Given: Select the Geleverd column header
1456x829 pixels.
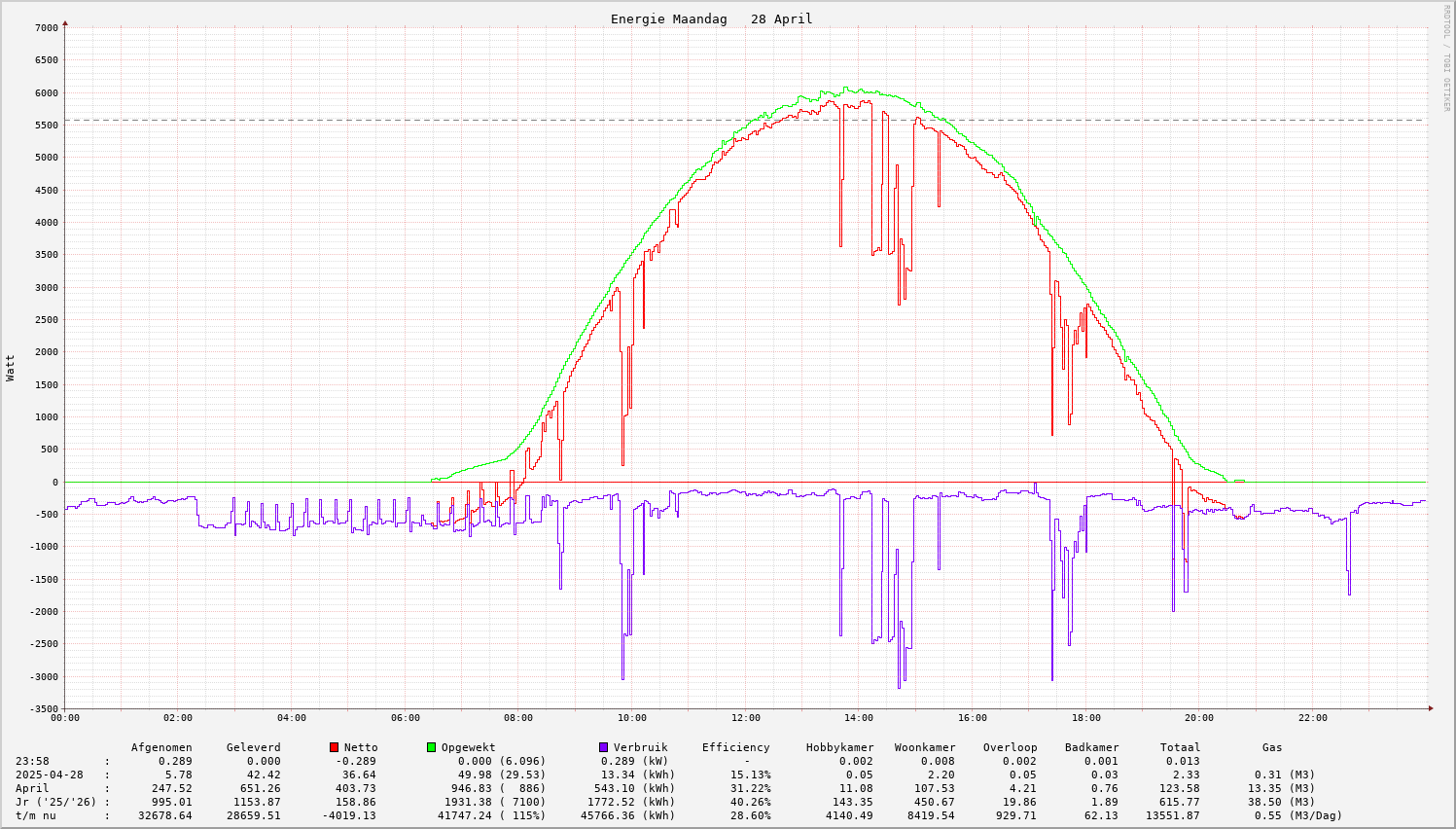Looking at the screenshot, I should pos(253,747).
